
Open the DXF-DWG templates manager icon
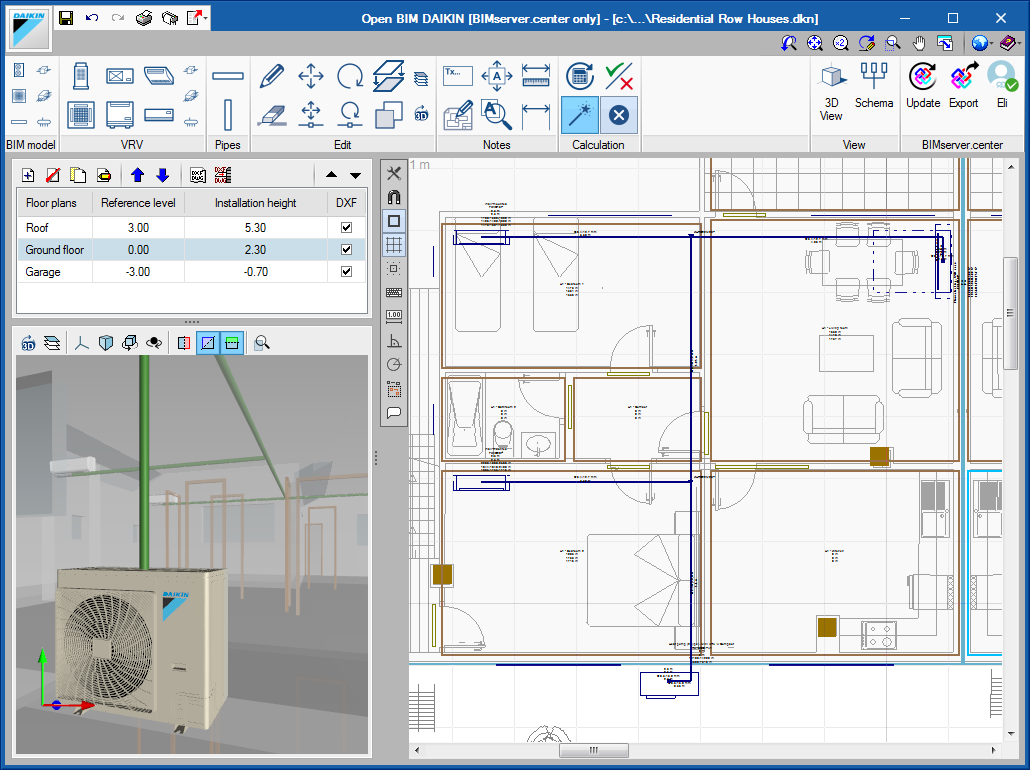(198, 175)
